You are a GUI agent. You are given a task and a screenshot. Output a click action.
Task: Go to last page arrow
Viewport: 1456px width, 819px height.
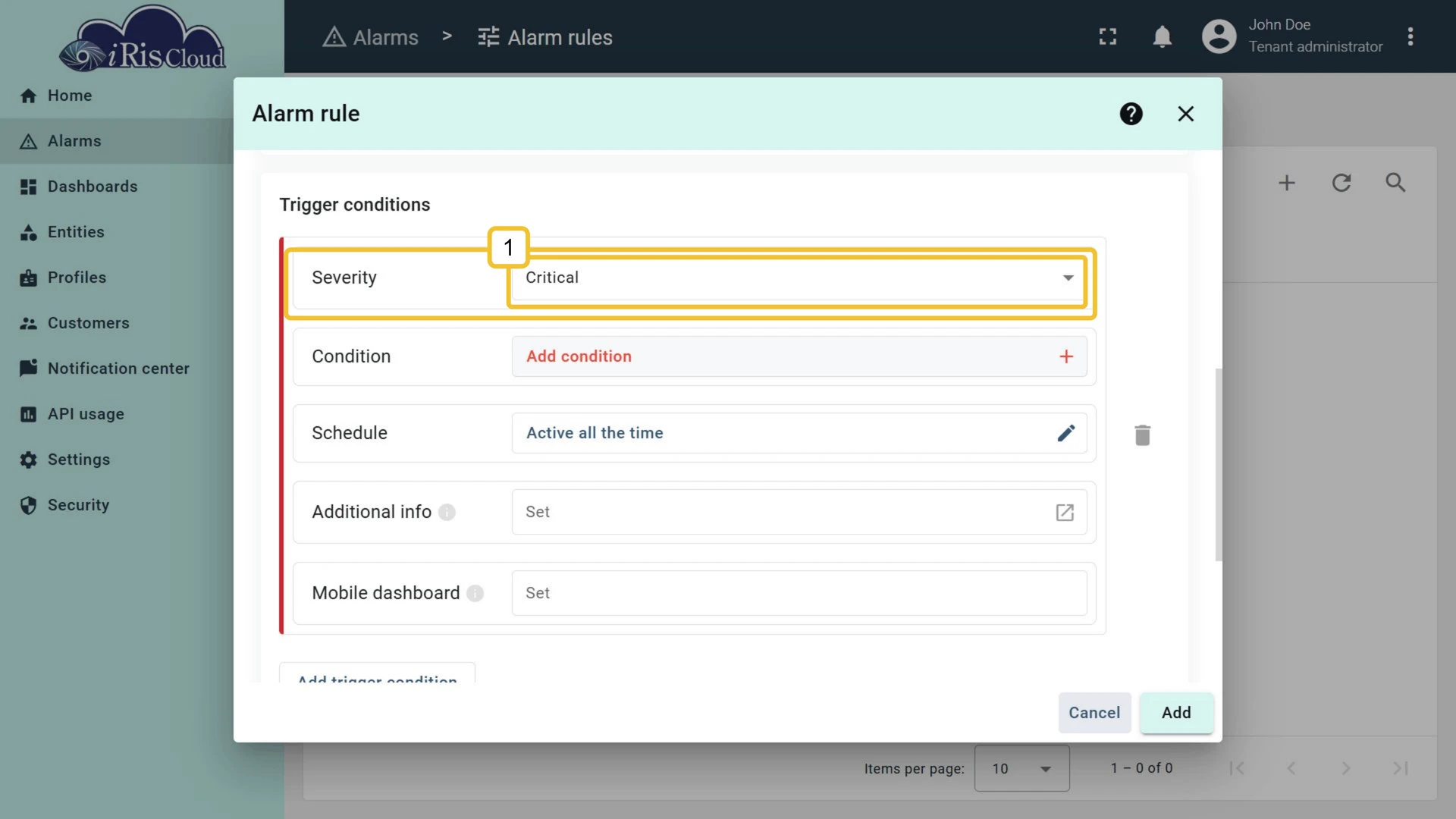click(x=1401, y=768)
